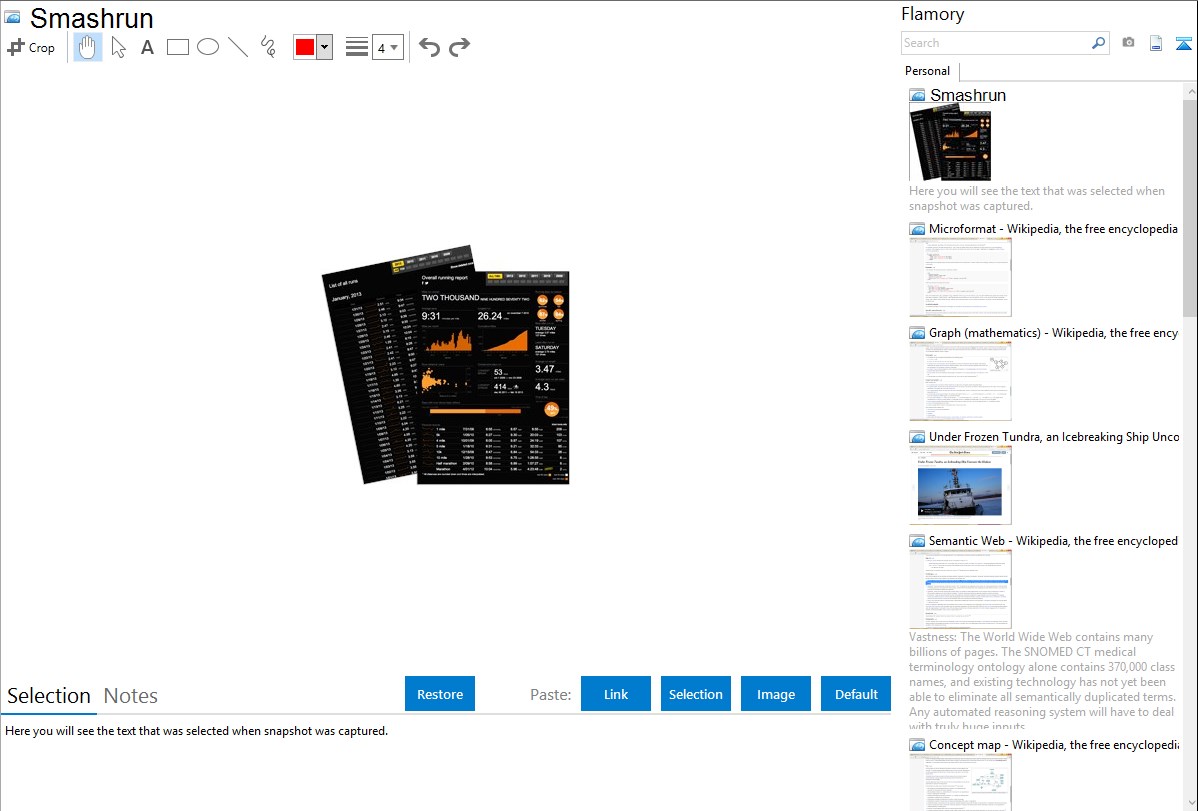Switch to the Selection tab
The height and width of the screenshot is (811, 1198).
pyautogui.click(x=49, y=696)
